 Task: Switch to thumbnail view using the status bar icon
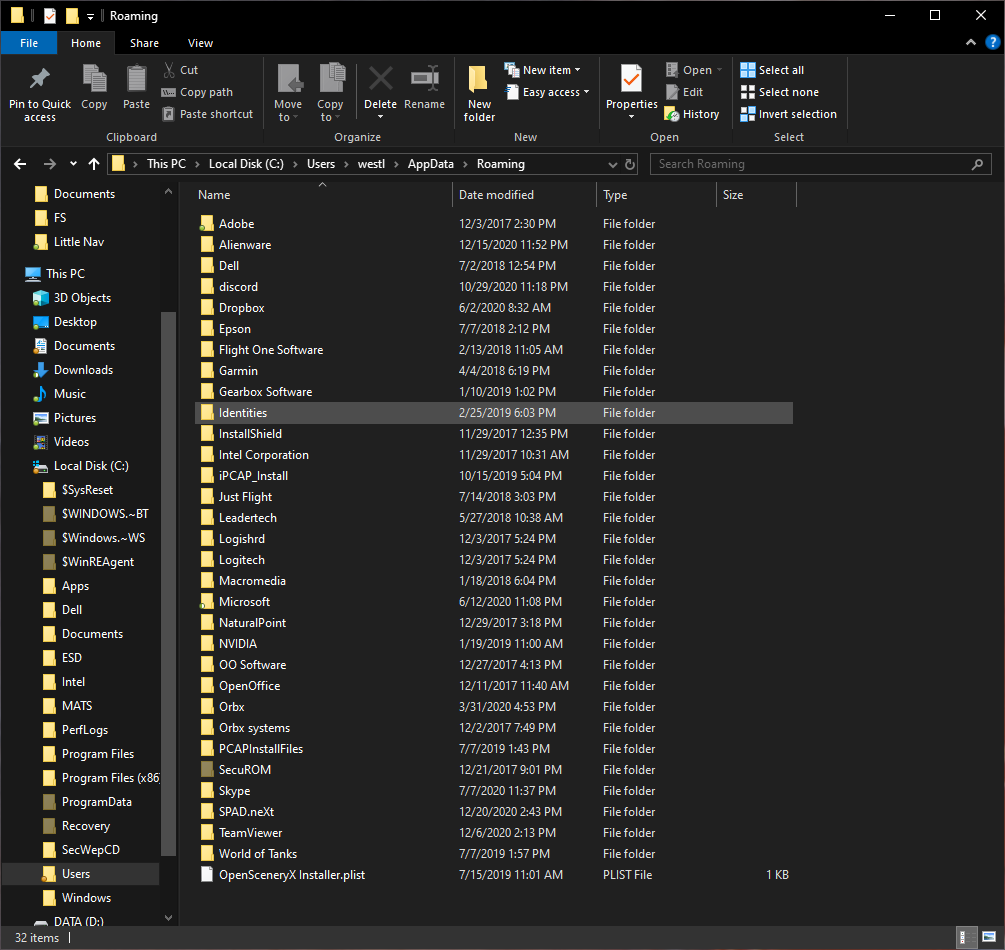[x=990, y=937]
